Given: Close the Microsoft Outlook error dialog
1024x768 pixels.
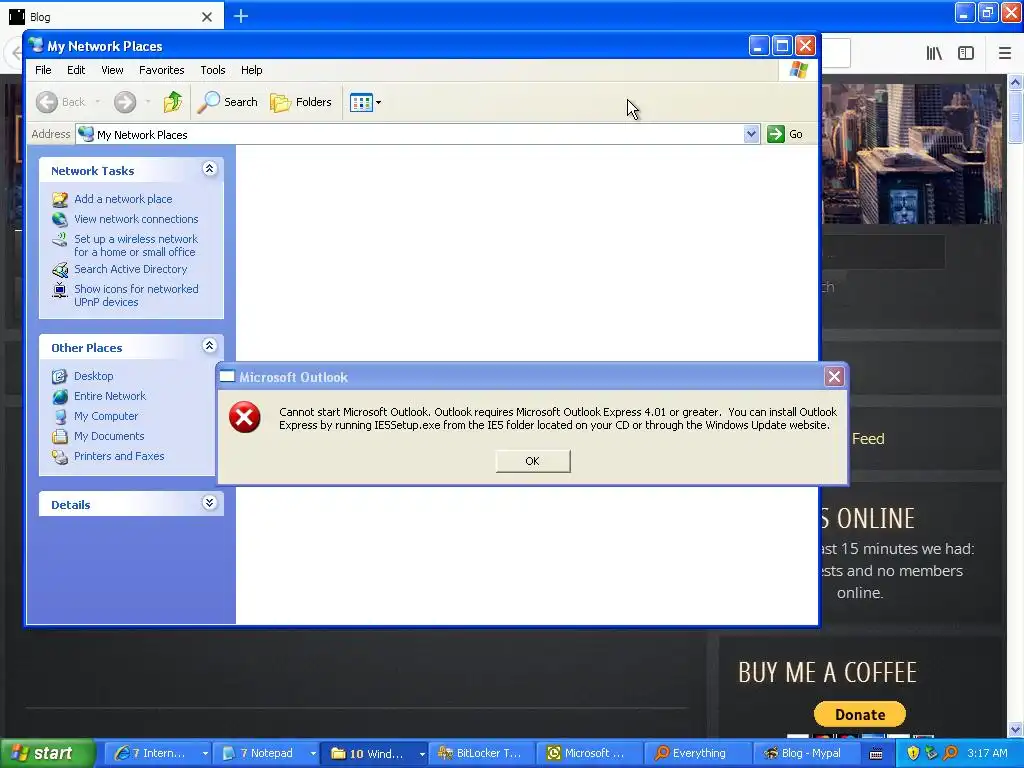Looking at the screenshot, I should coord(834,377).
